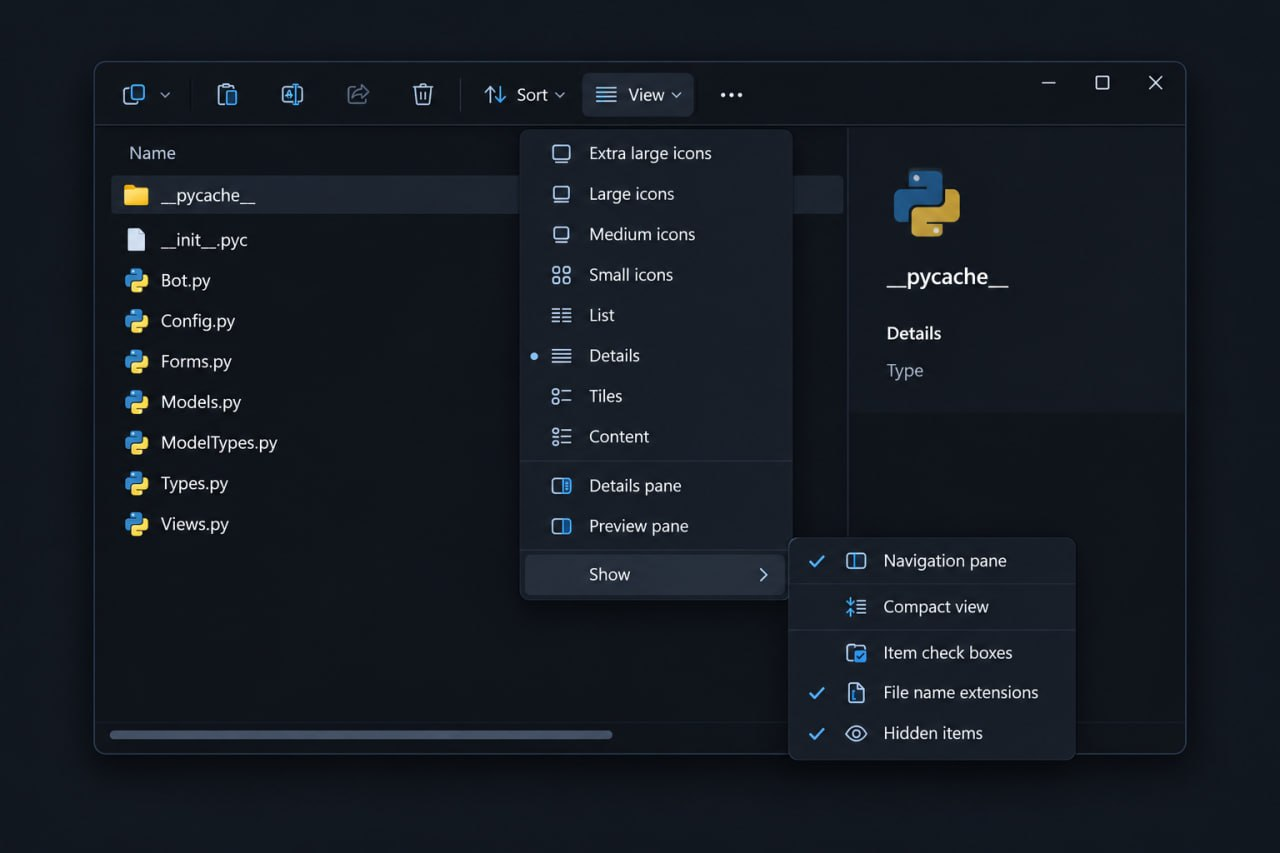The image size is (1280, 853).
Task: Click the Details heading in the right pane
Action: pos(914,334)
